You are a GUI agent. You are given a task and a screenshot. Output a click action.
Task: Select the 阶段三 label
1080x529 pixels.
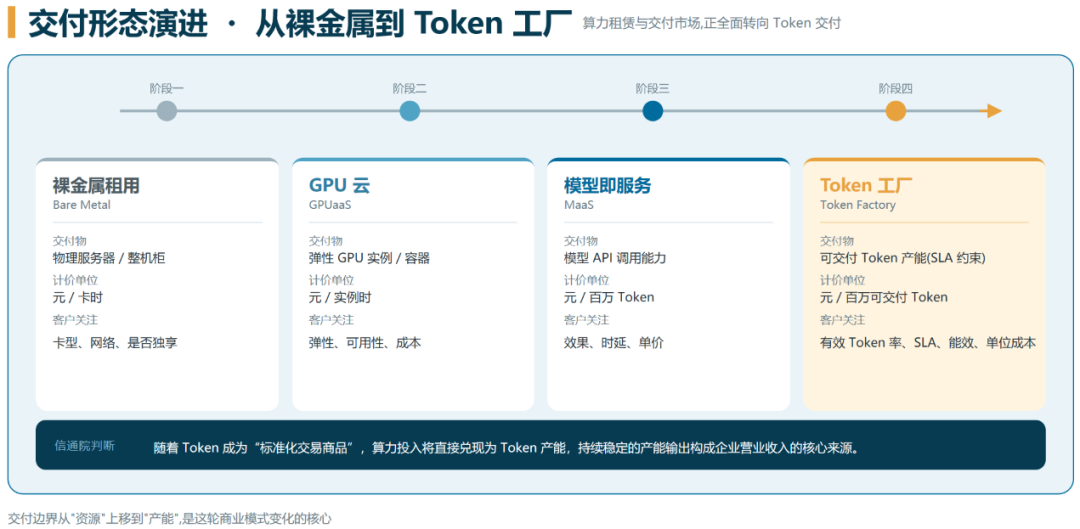coord(653,88)
